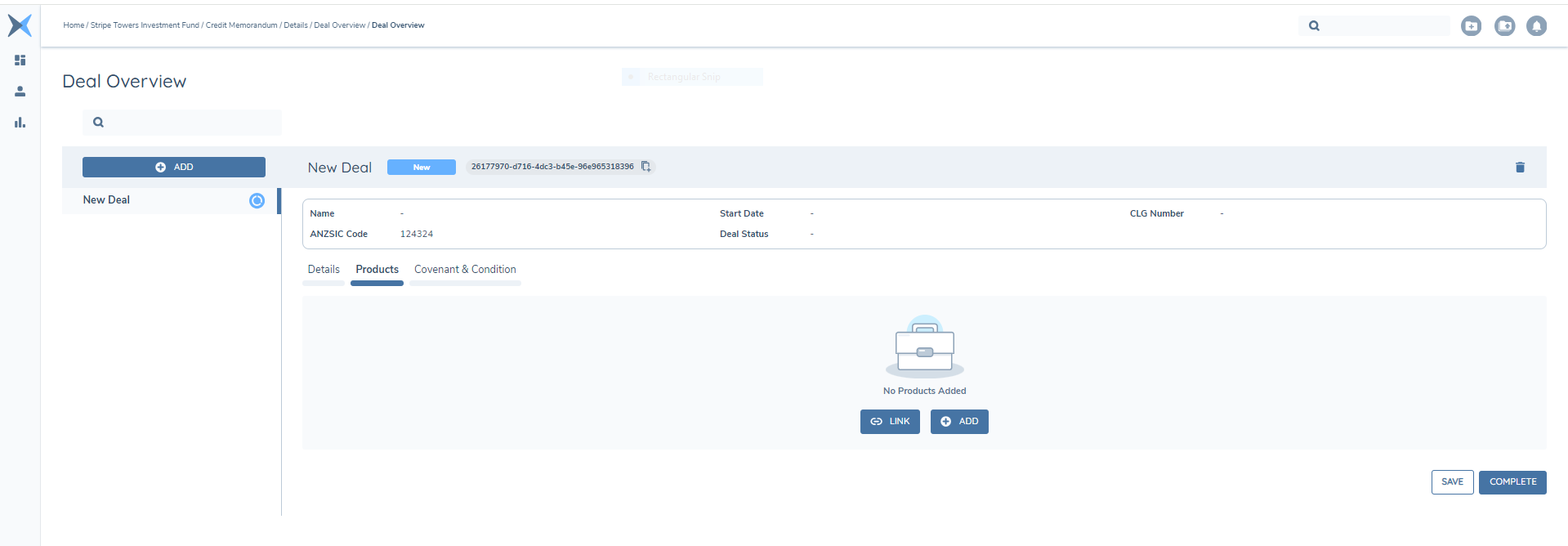This screenshot has width=1568, height=546.
Task: Click the New Deal status circle icon
Action: [x=257, y=201]
